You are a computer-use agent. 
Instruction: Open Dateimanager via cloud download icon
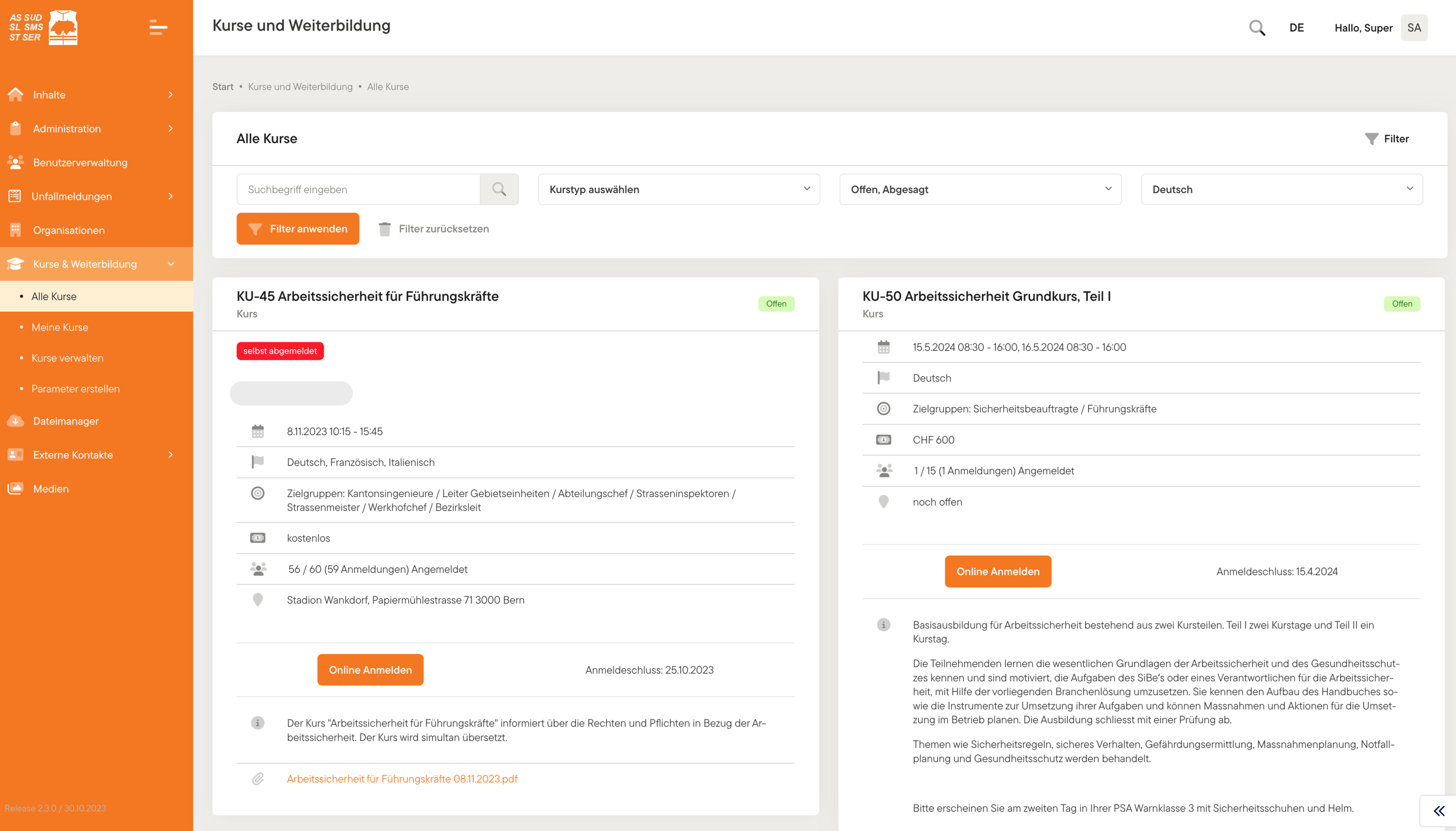(16, 421)
